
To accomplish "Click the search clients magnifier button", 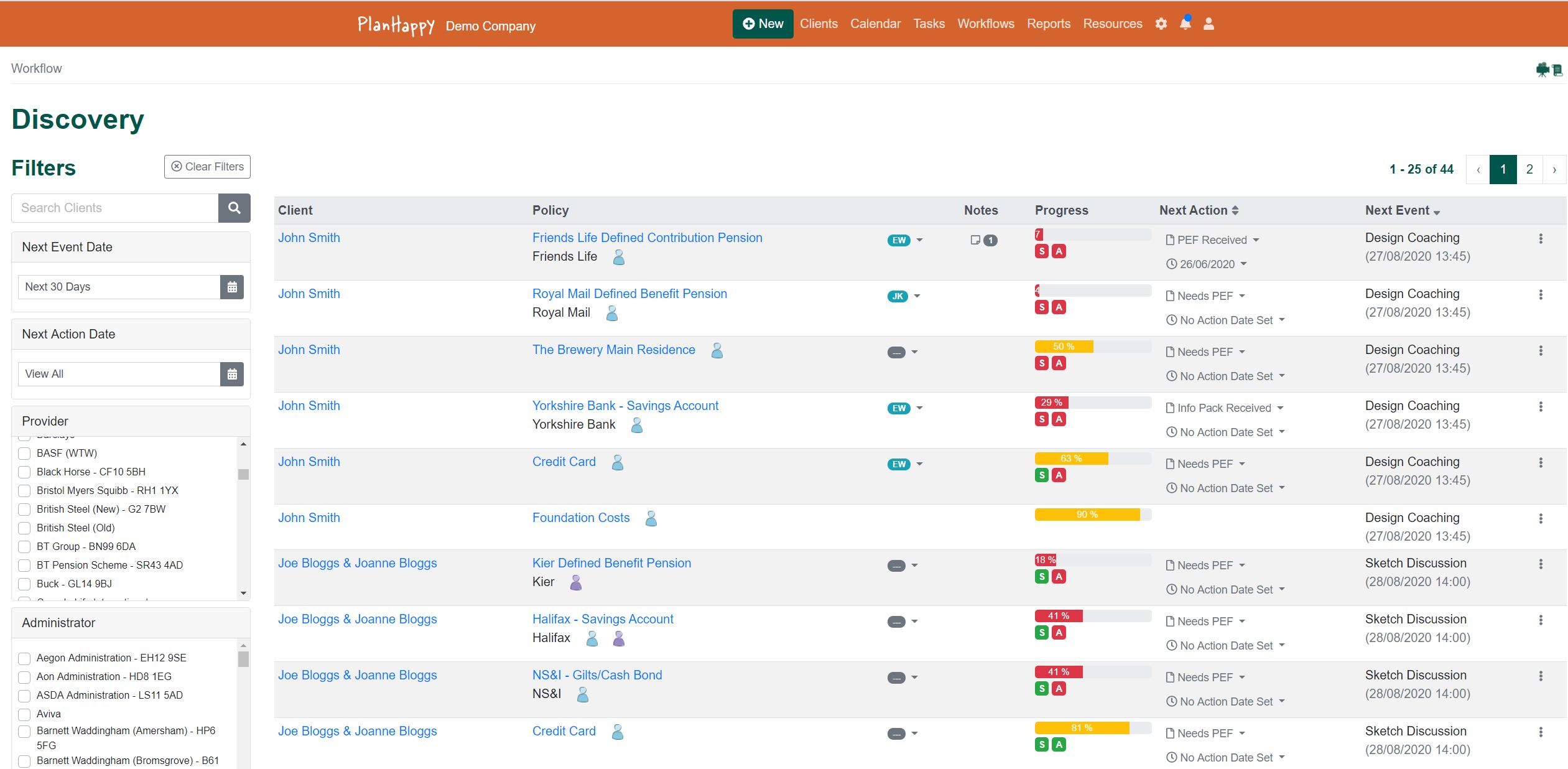I will [x=234, y=208].
